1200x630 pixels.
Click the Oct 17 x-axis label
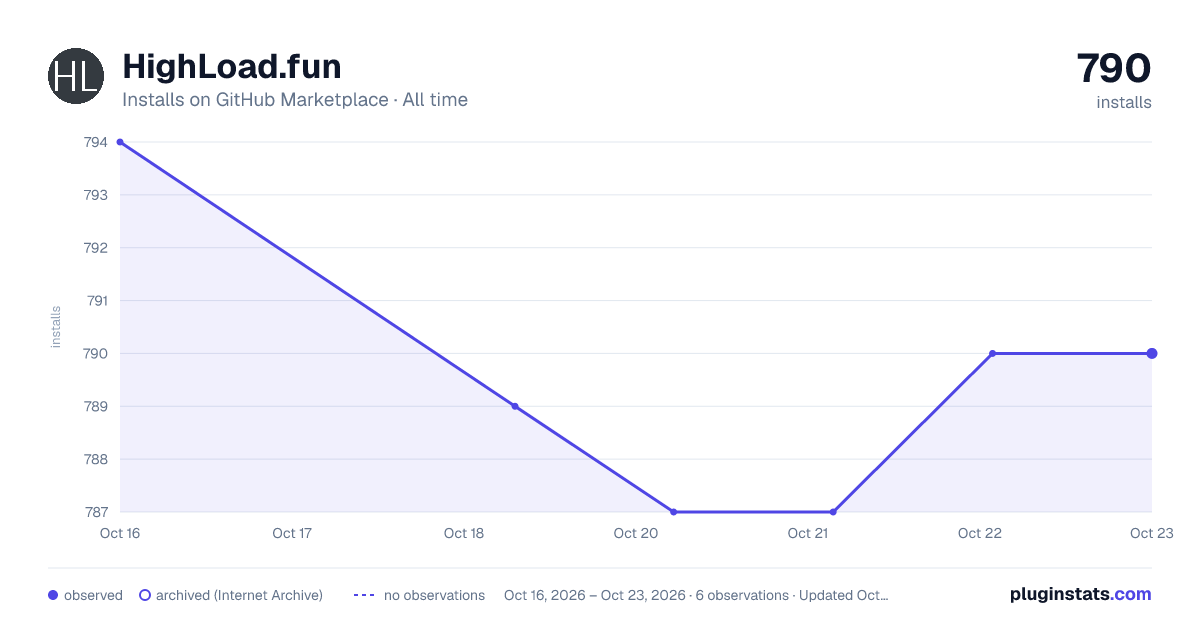coord(292,533)
